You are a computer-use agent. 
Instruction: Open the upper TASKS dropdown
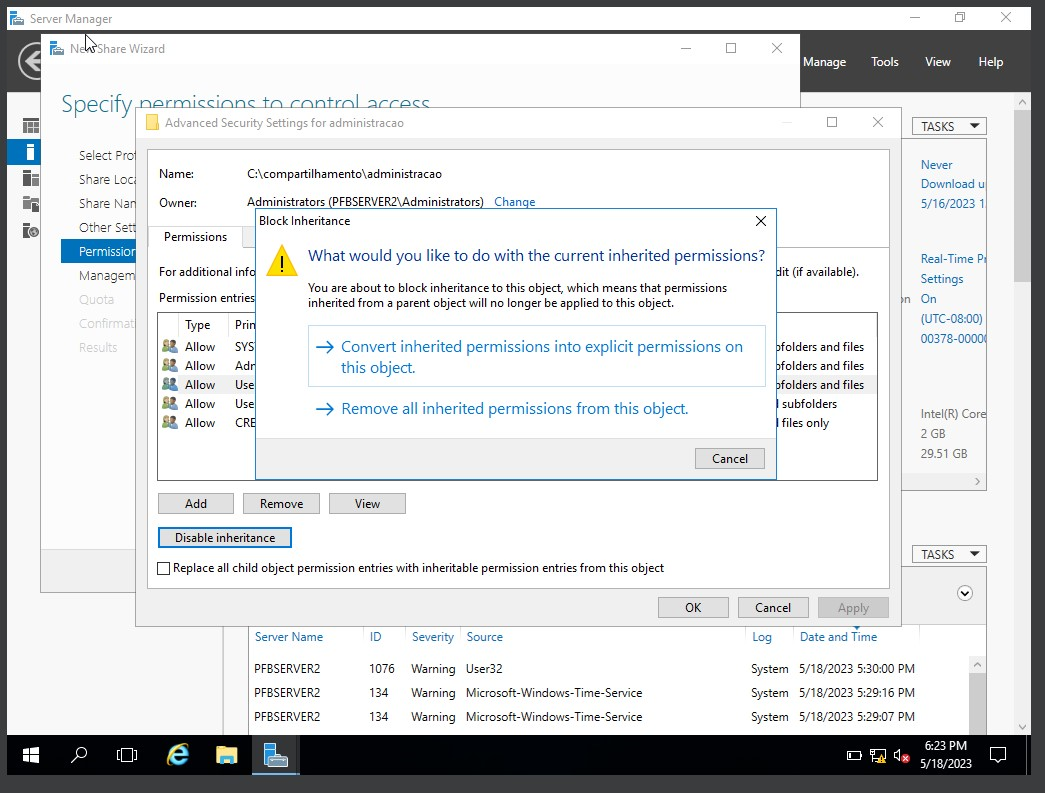pos(946,126)
